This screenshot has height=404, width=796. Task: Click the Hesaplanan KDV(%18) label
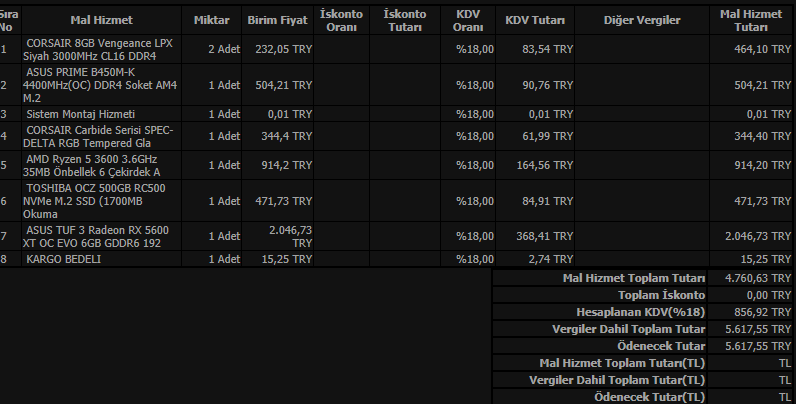[641, 312]
